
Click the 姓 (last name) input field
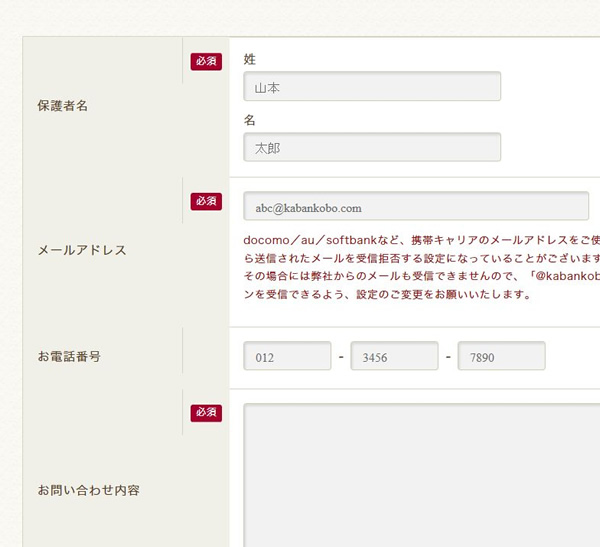[371, 87]
